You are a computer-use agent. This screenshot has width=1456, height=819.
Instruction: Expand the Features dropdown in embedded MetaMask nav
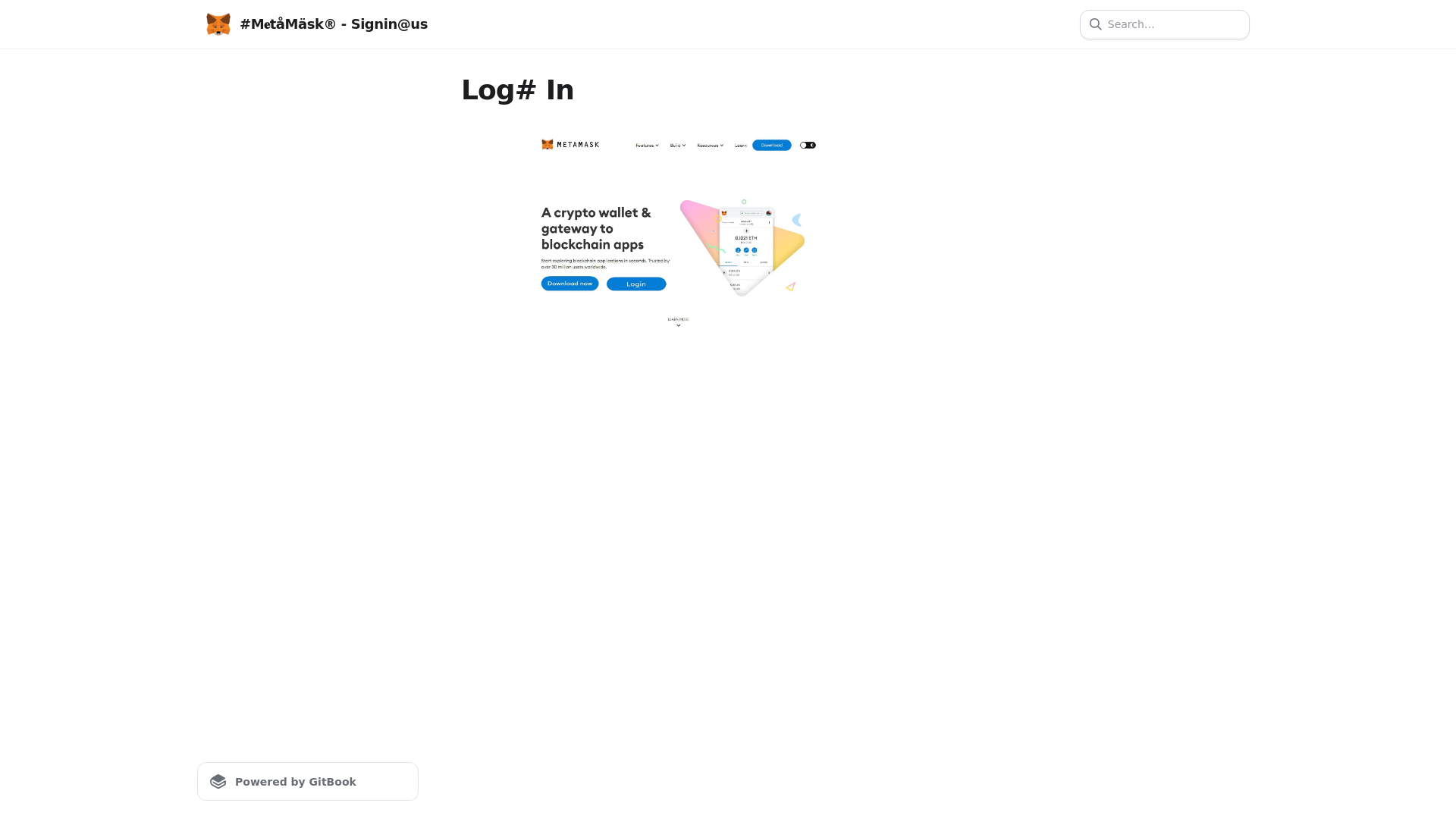(647, 146)
